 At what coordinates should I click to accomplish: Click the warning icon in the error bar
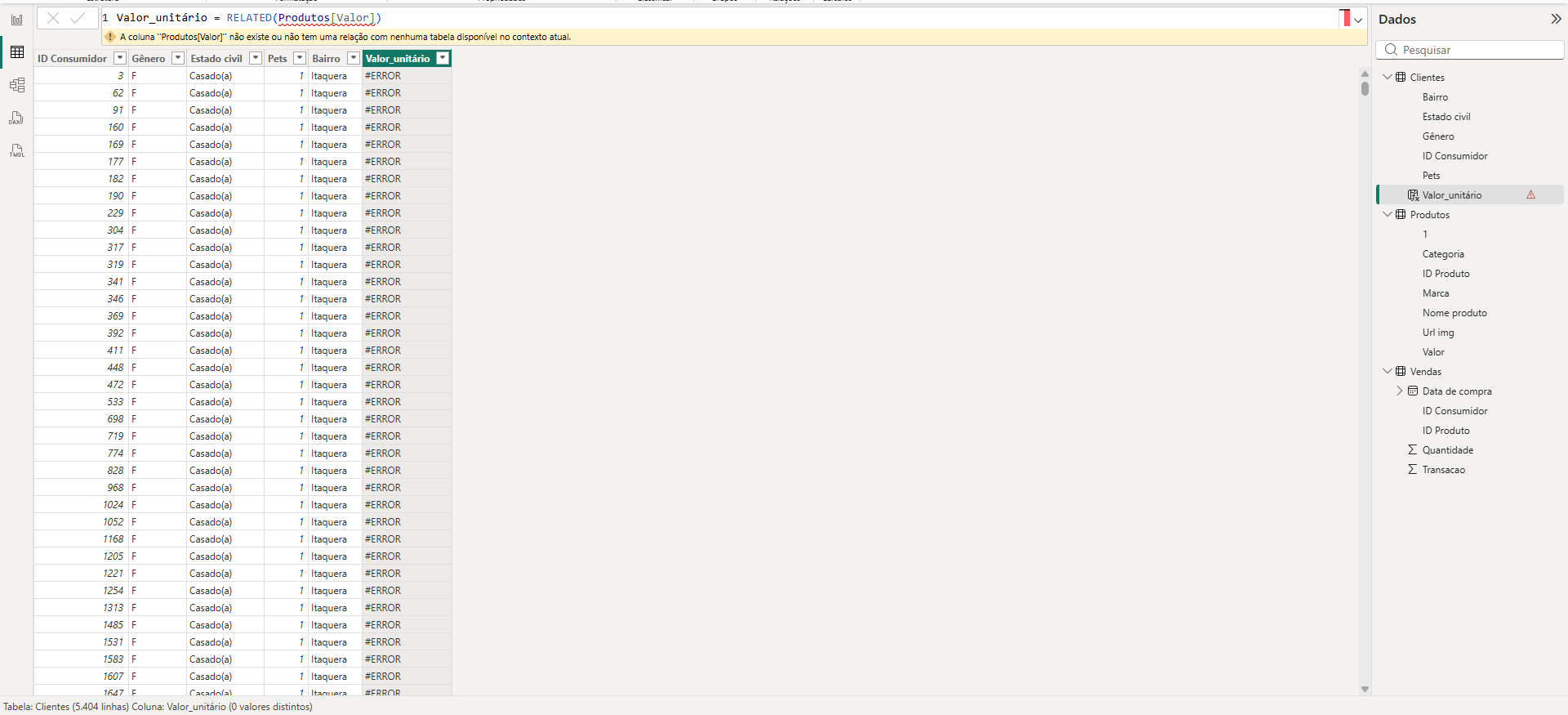110,37
